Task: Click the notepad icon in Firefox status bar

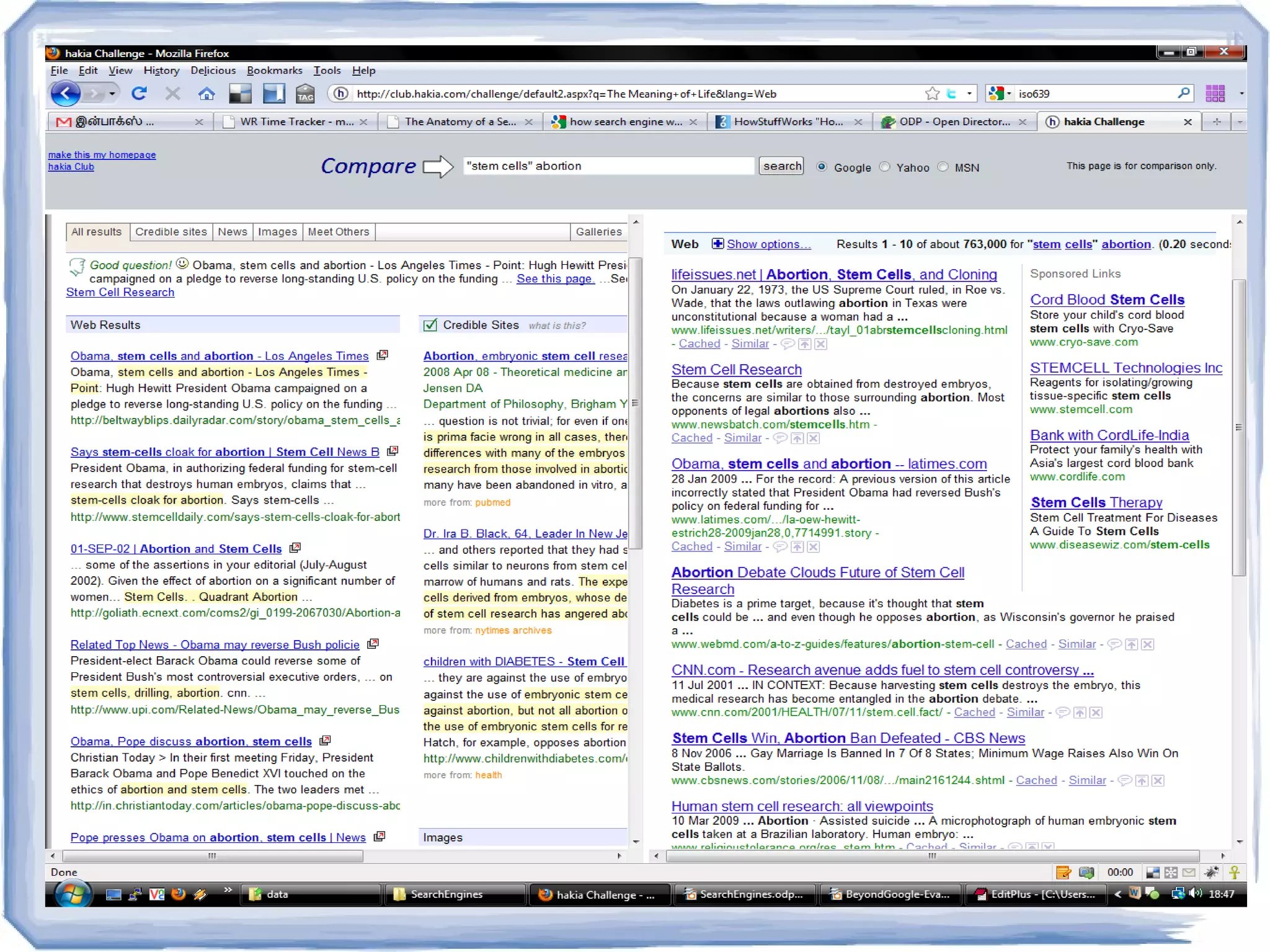Action: [1064, 872]
